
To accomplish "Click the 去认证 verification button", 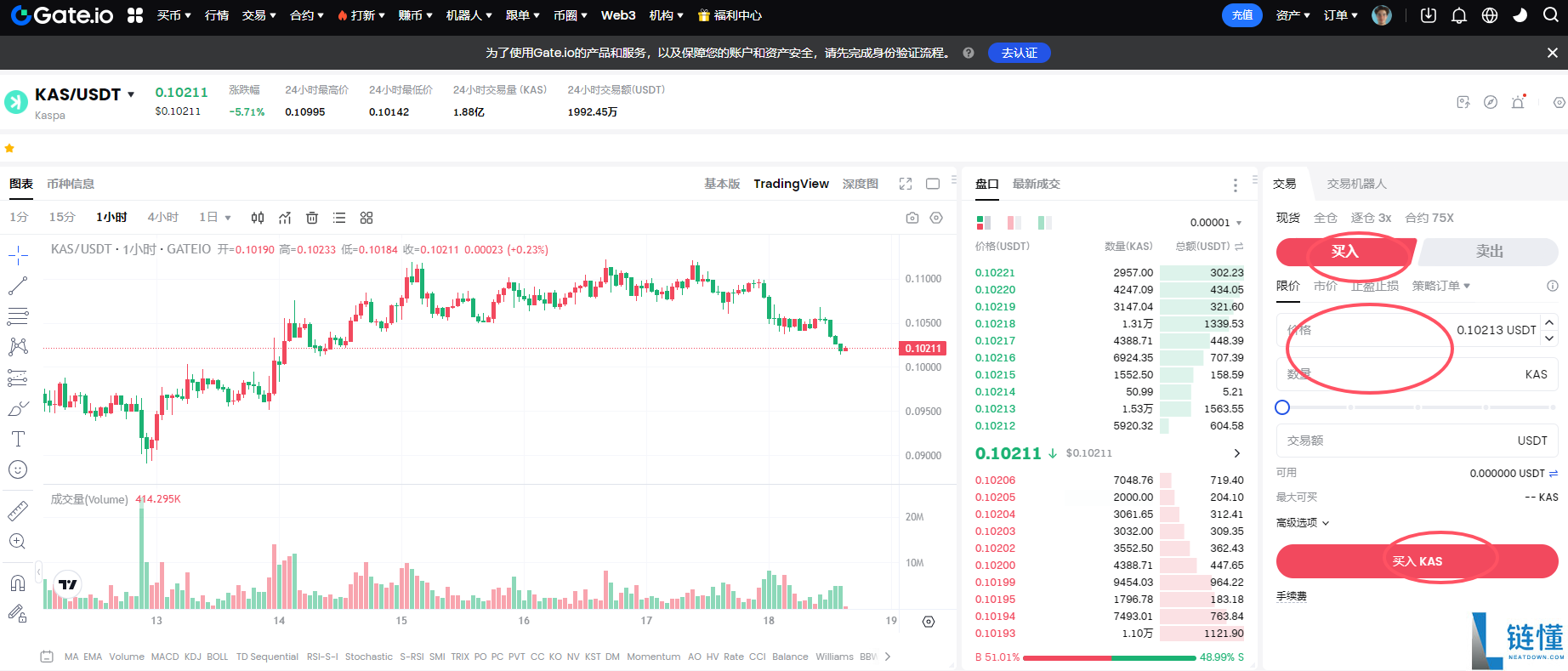I will [1020, 53].
